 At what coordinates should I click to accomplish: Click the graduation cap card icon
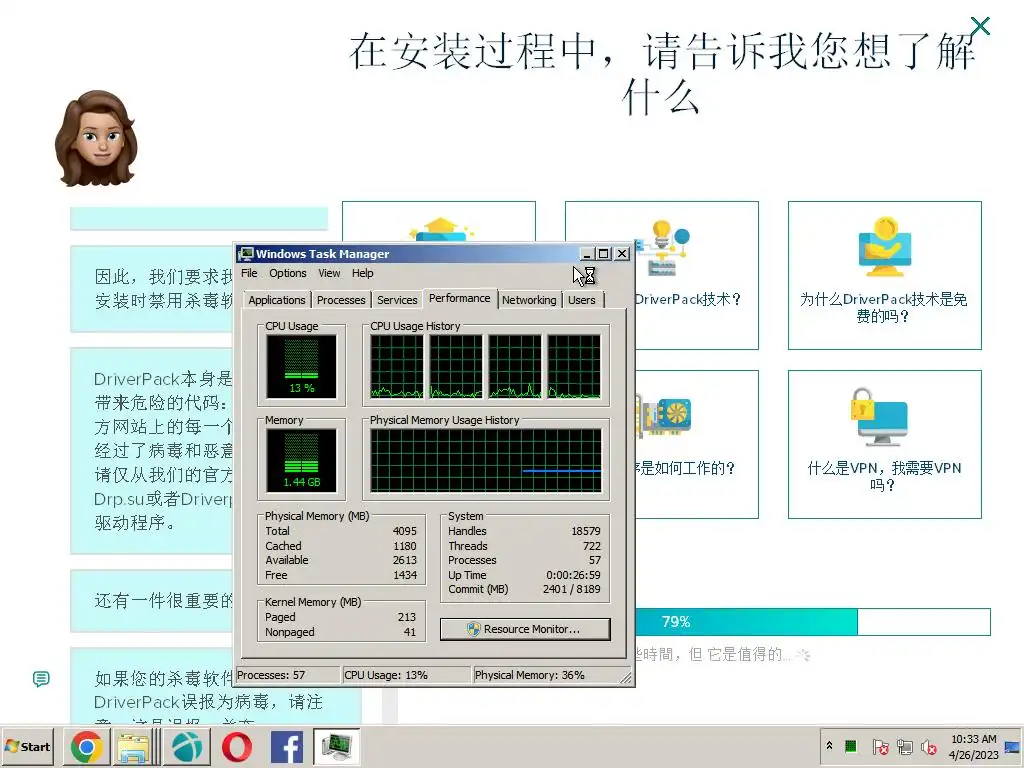440,229
